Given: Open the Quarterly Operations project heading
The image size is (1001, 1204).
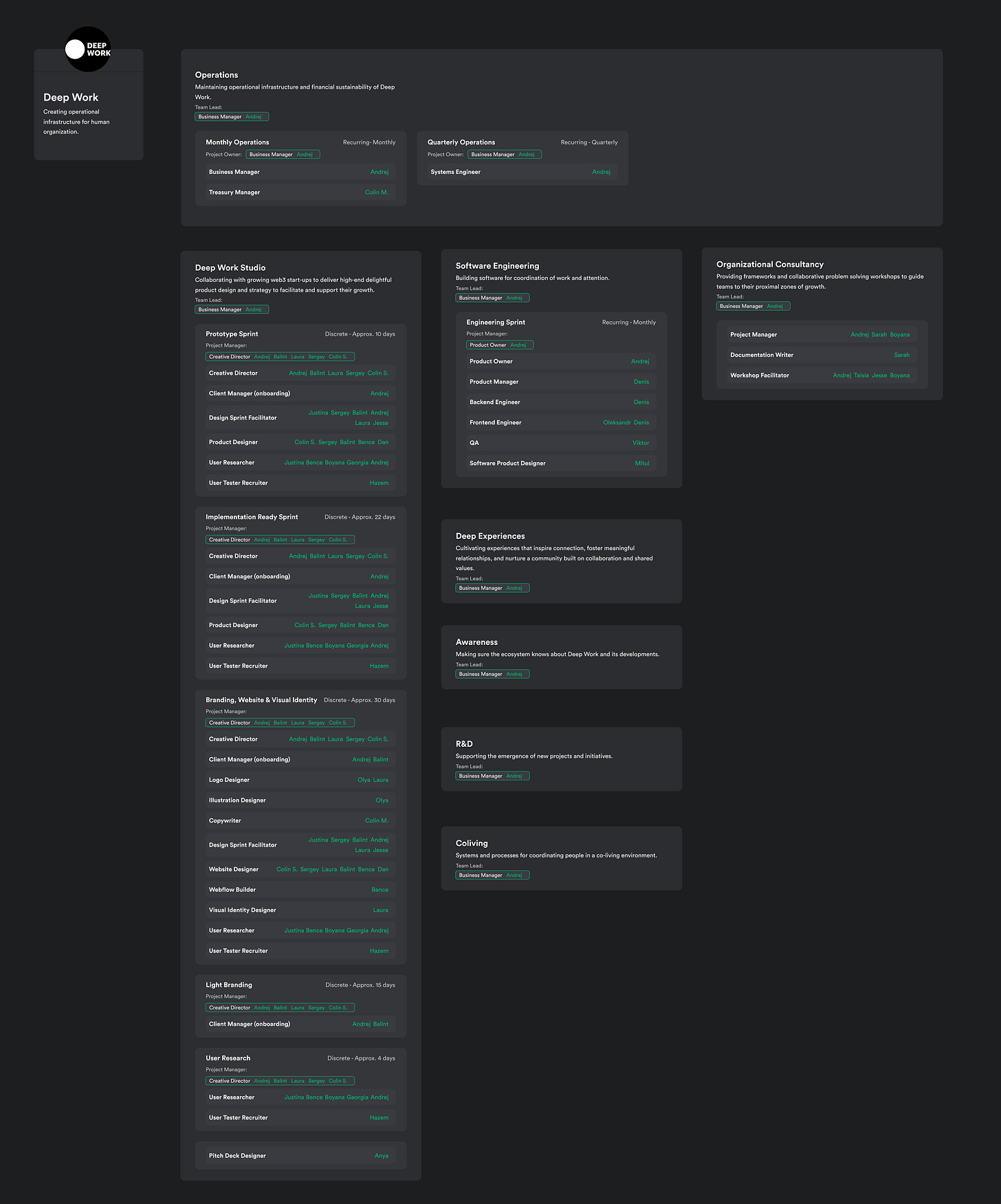Looking at the screenshot, I should pyautogui.click(x=461, y=142).
